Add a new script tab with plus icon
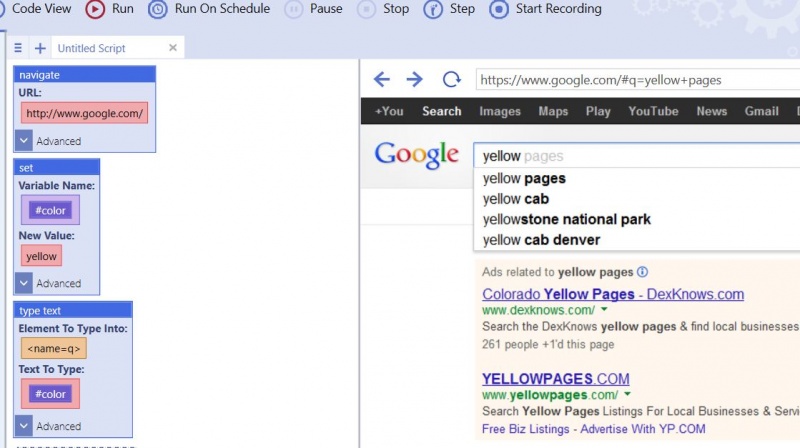 point(40,48)
